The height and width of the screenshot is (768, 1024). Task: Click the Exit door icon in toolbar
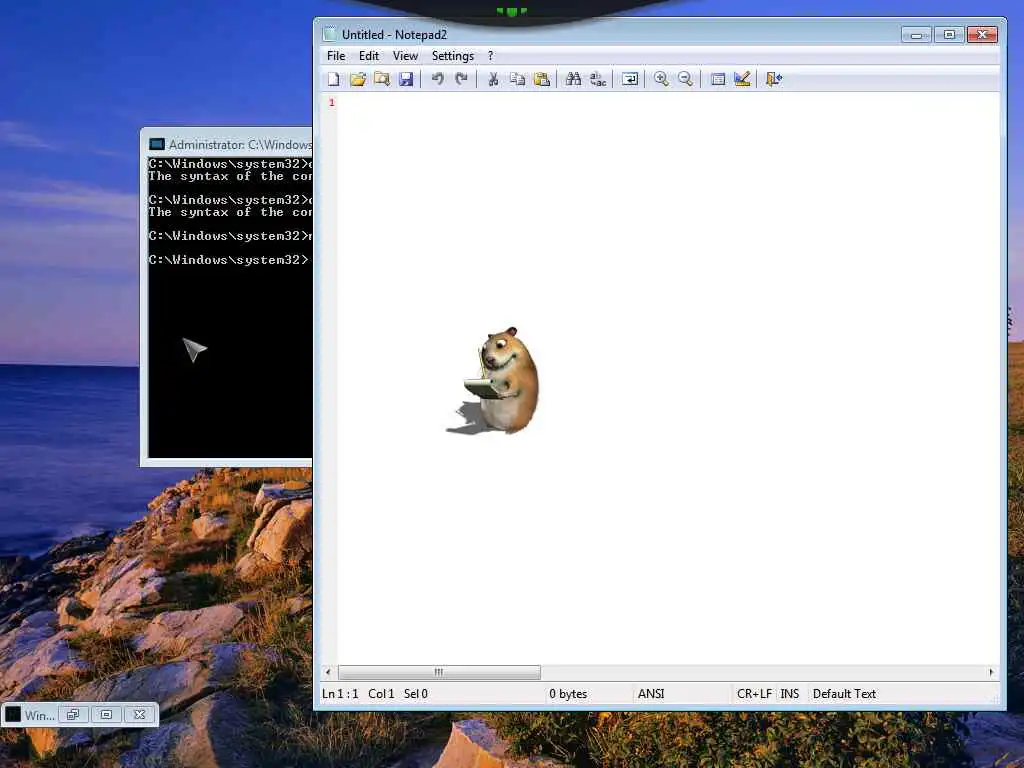[x=773, y=79]
